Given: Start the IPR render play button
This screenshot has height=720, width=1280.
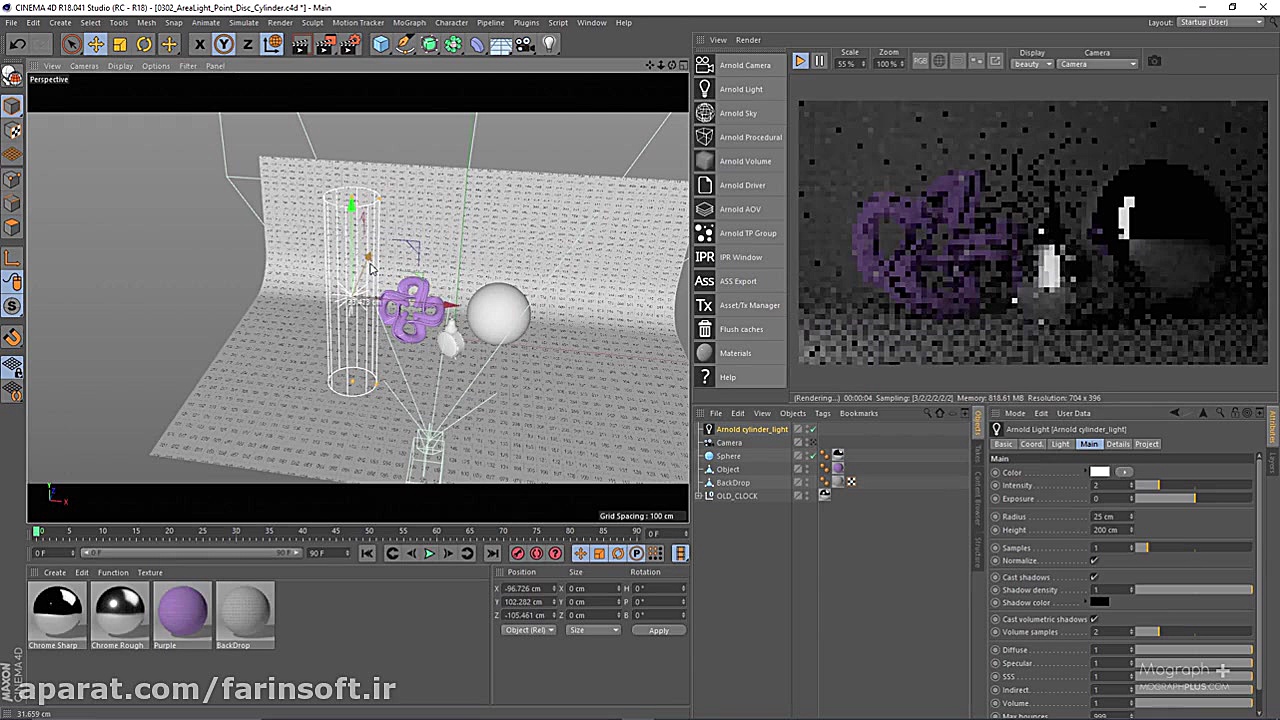Looking at the screenshot, I should click(x=800, y=61).
